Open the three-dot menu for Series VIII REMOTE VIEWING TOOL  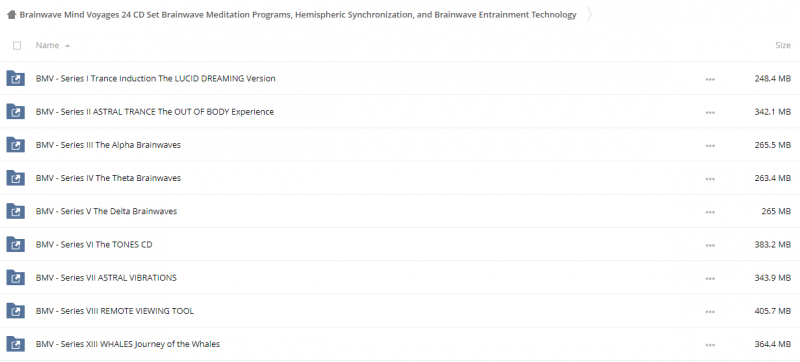710,312
